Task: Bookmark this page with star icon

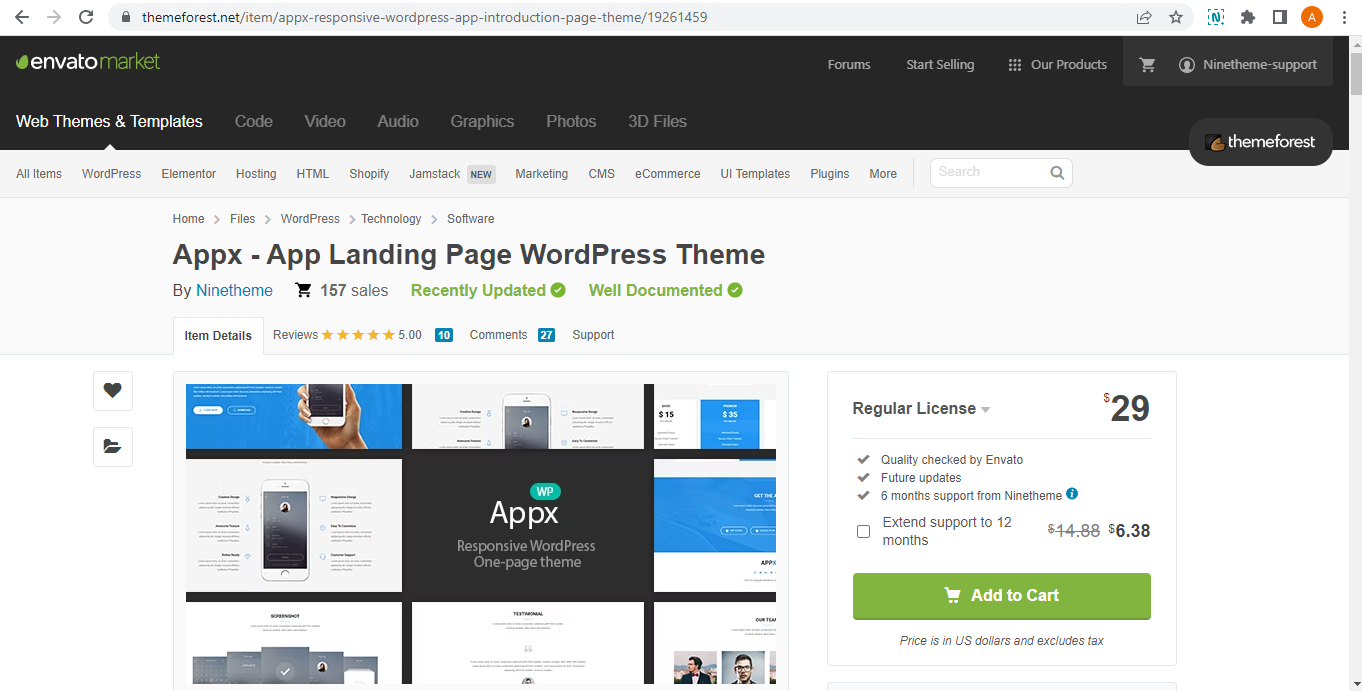Action: pyautogui.click(x=1176, y=17)
